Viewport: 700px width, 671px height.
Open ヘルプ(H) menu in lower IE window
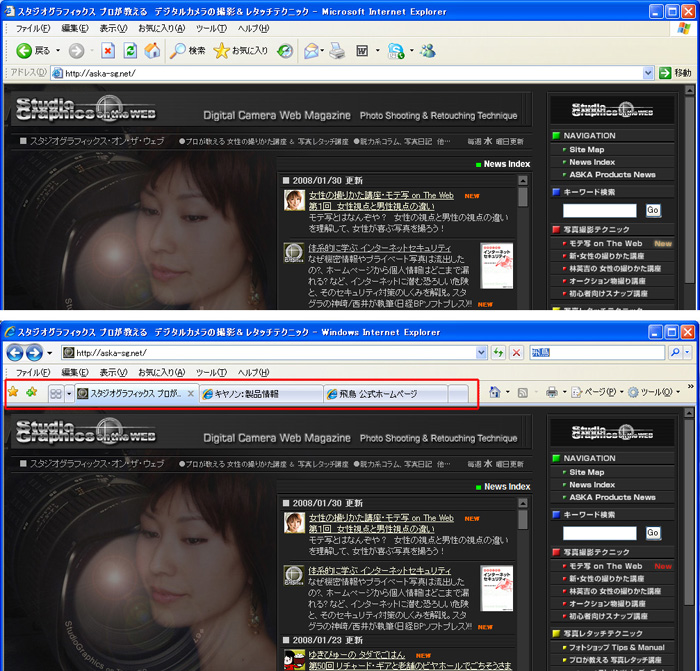(x=253, y=372)
